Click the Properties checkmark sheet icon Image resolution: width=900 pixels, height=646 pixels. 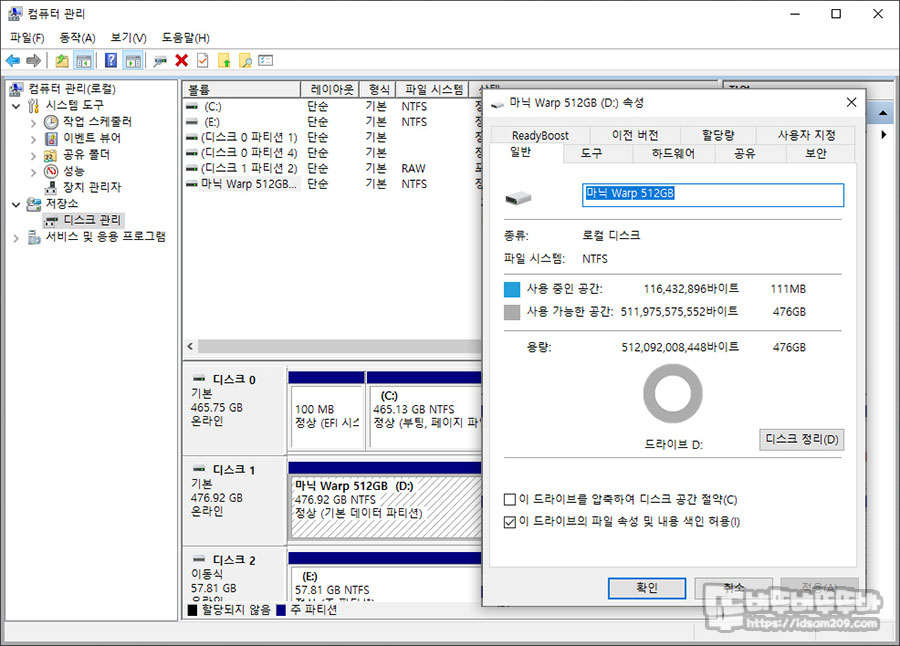[x=203, y=60]
